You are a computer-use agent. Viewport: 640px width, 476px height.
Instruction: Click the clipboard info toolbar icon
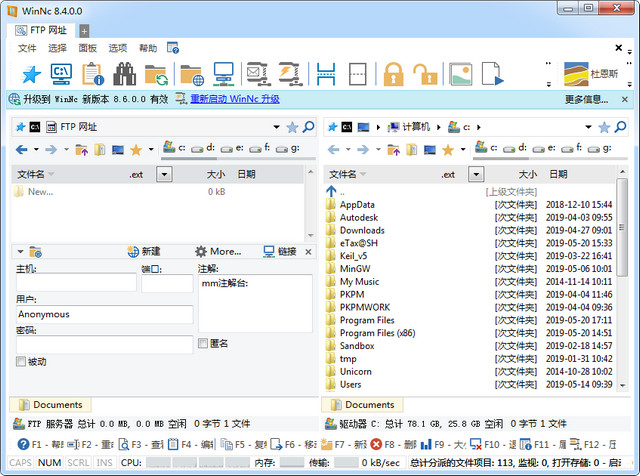(x=93, y=73)
